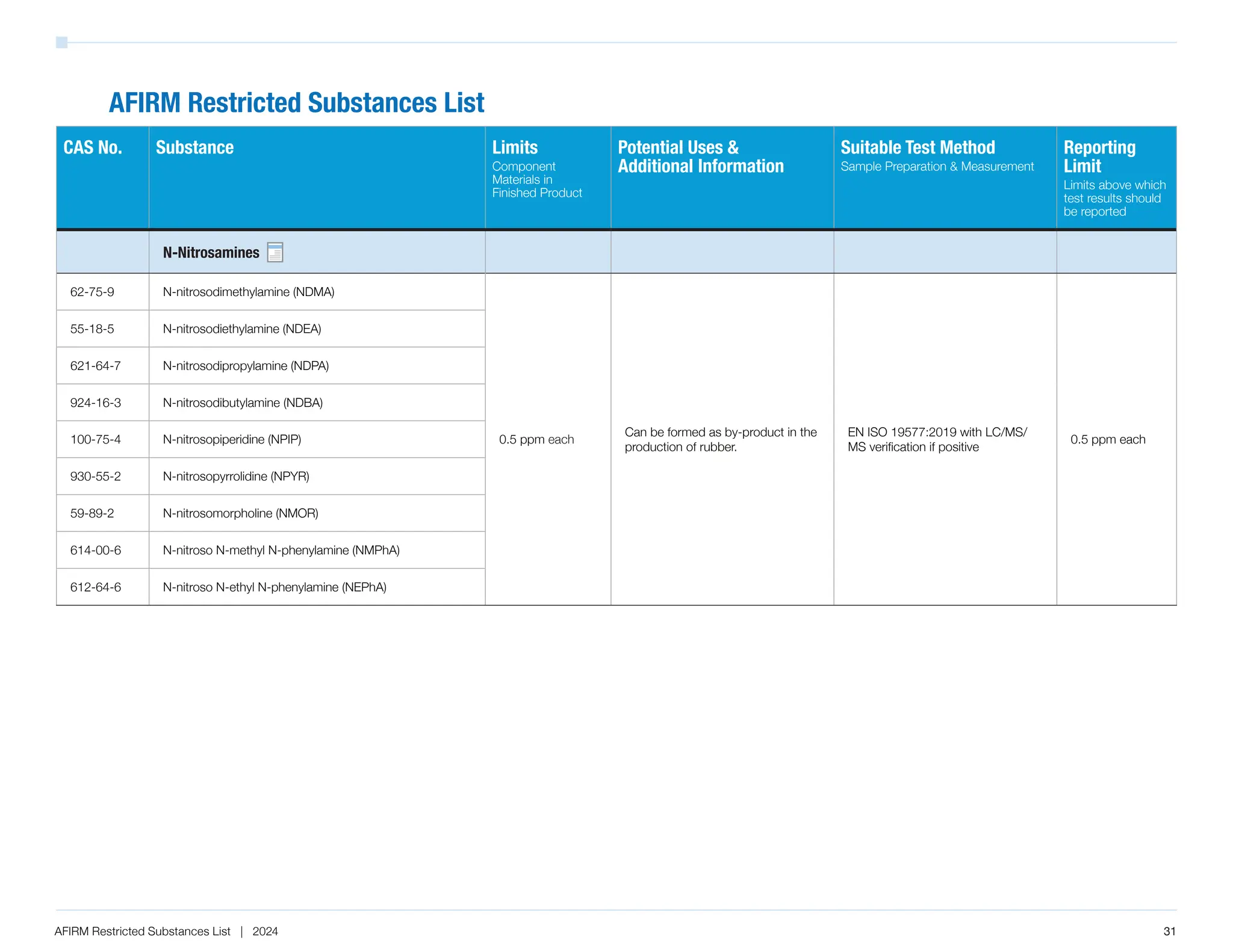Screen dimensions: 1233x952
Task: Click the Reporting Limit column header
Action: point(1099,156)
